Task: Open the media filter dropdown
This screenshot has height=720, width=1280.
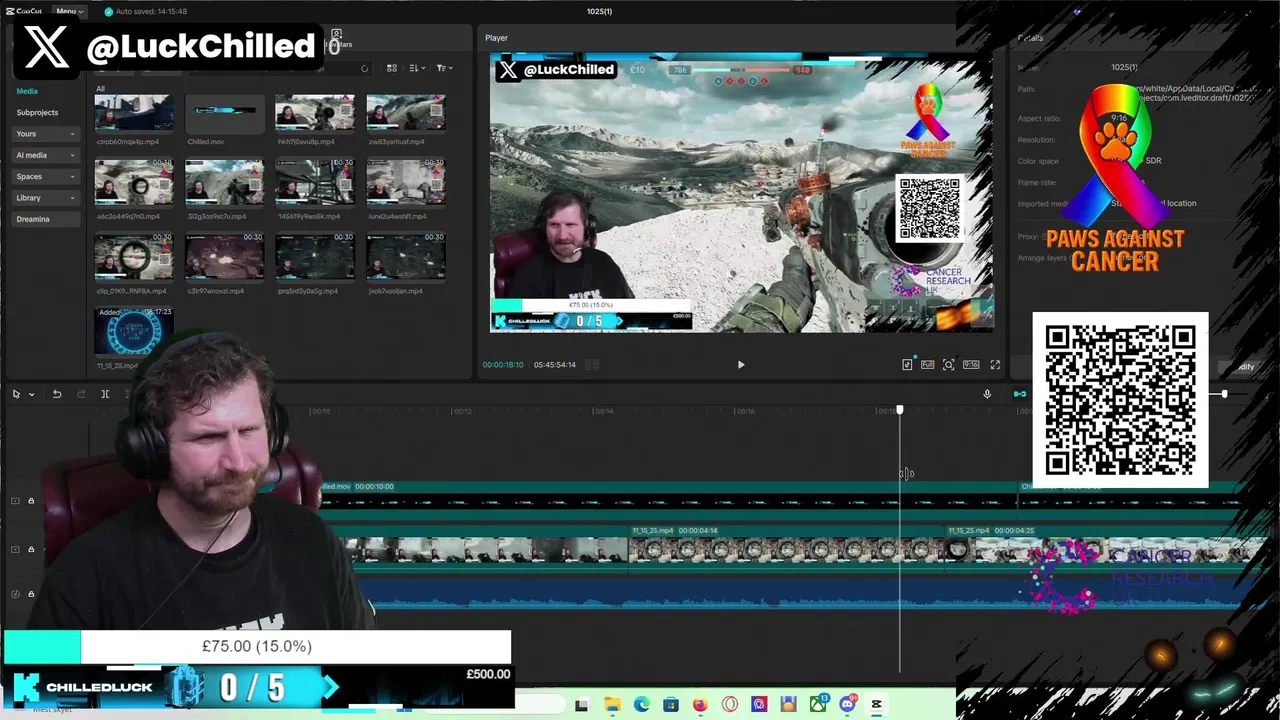Action: coord(444,68)
